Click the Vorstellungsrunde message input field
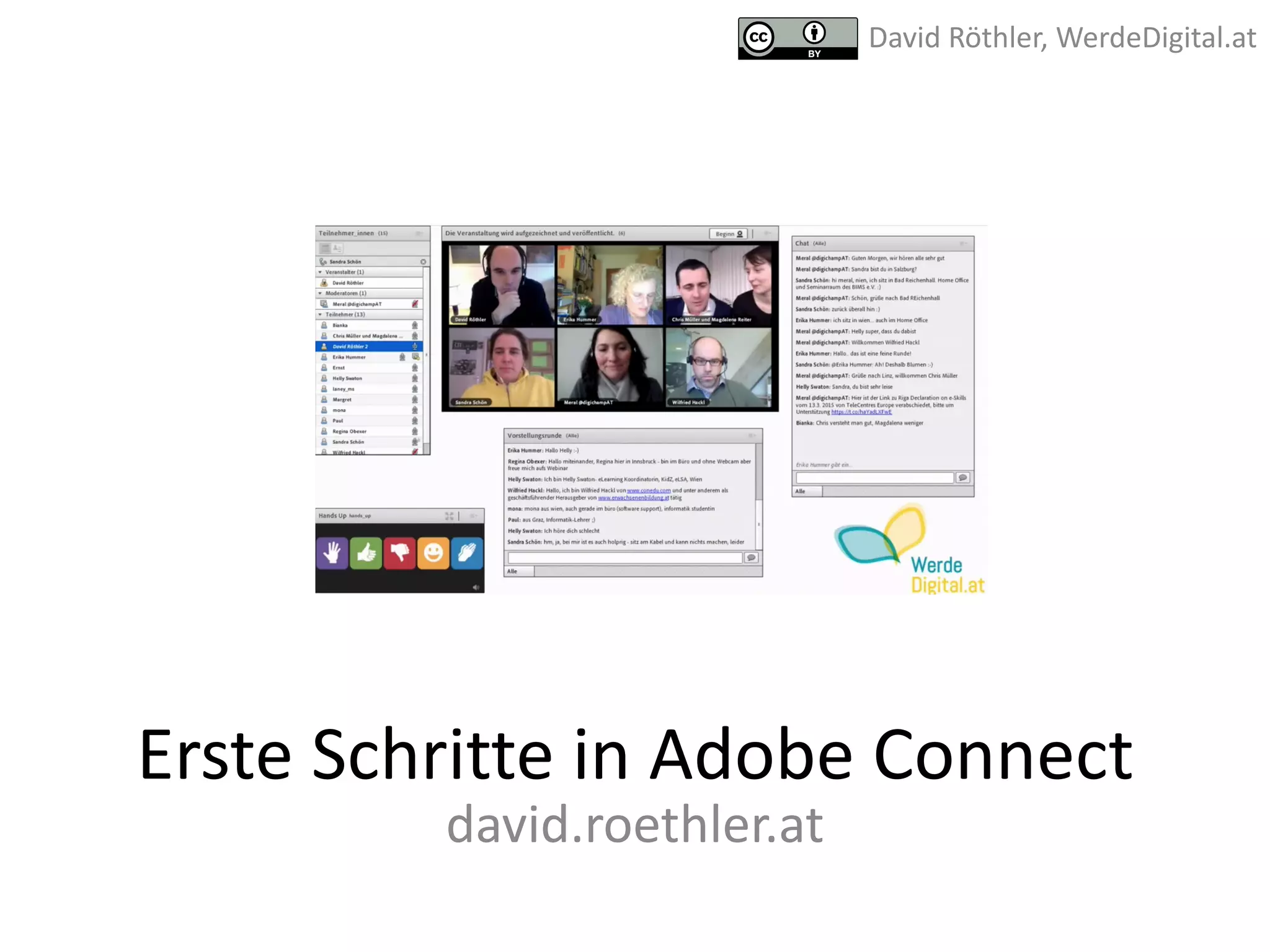The width and height of the screenshot is (1270, 952). pyautogui.click(x=624, y=558)
